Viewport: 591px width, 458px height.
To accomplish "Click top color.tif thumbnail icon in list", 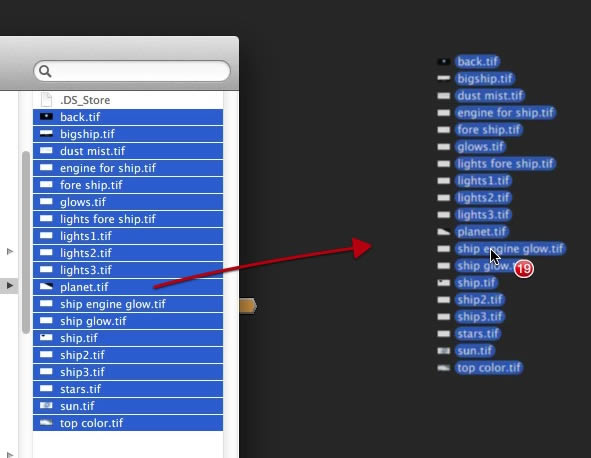I will [46, 422].
